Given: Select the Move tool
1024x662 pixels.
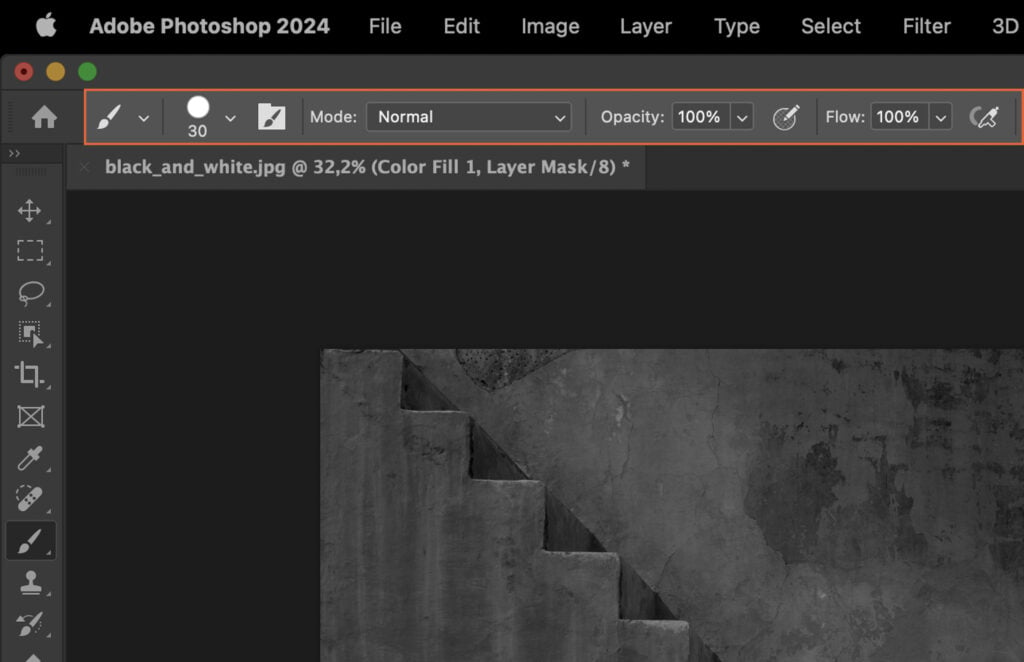Looking at the screenshot, I should click(31, 211).
